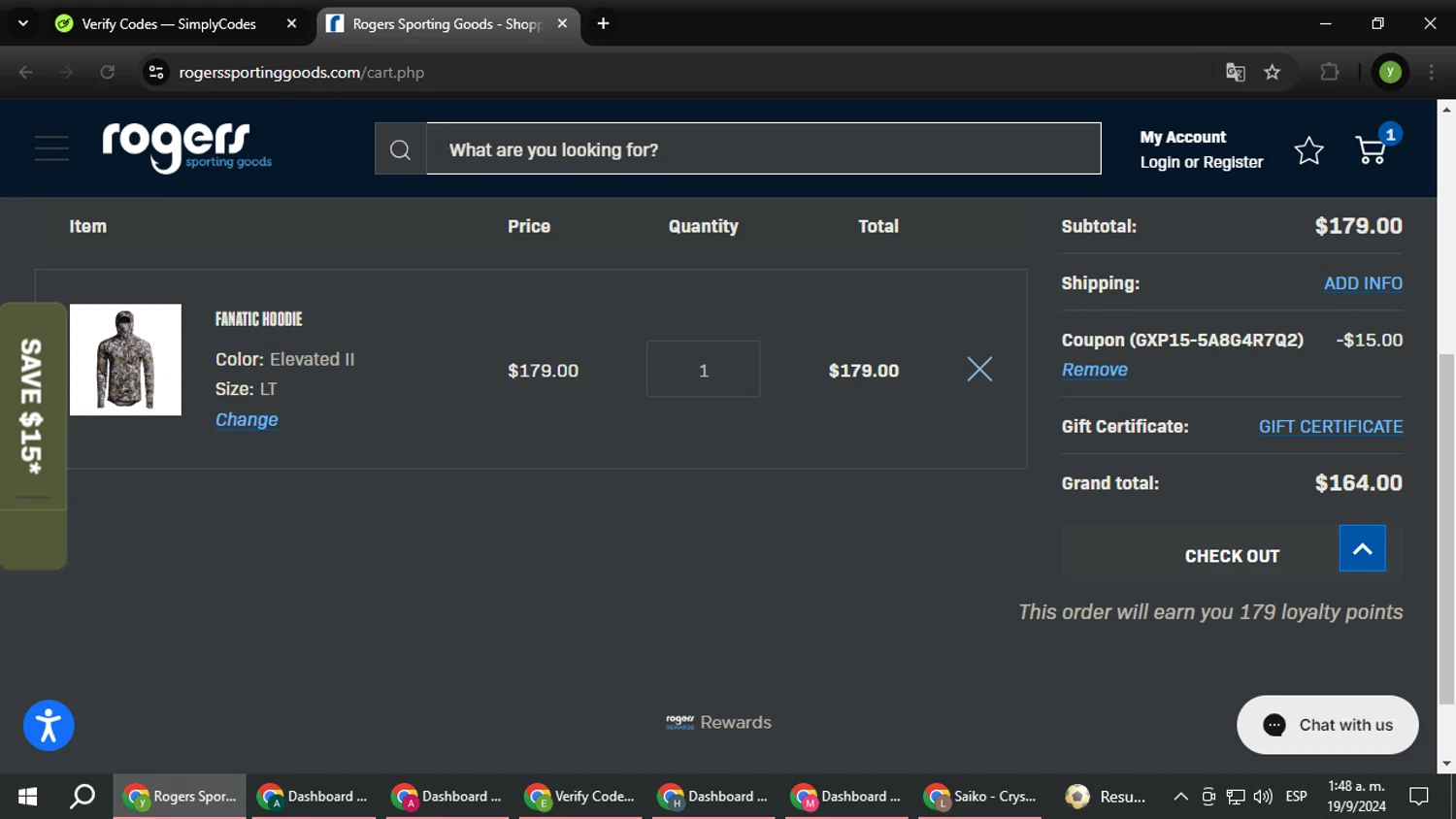The image size is (1456, 819).
Task: Switch to the Verify Codes — SimplyCodes tab
Action: coord(169,23)
